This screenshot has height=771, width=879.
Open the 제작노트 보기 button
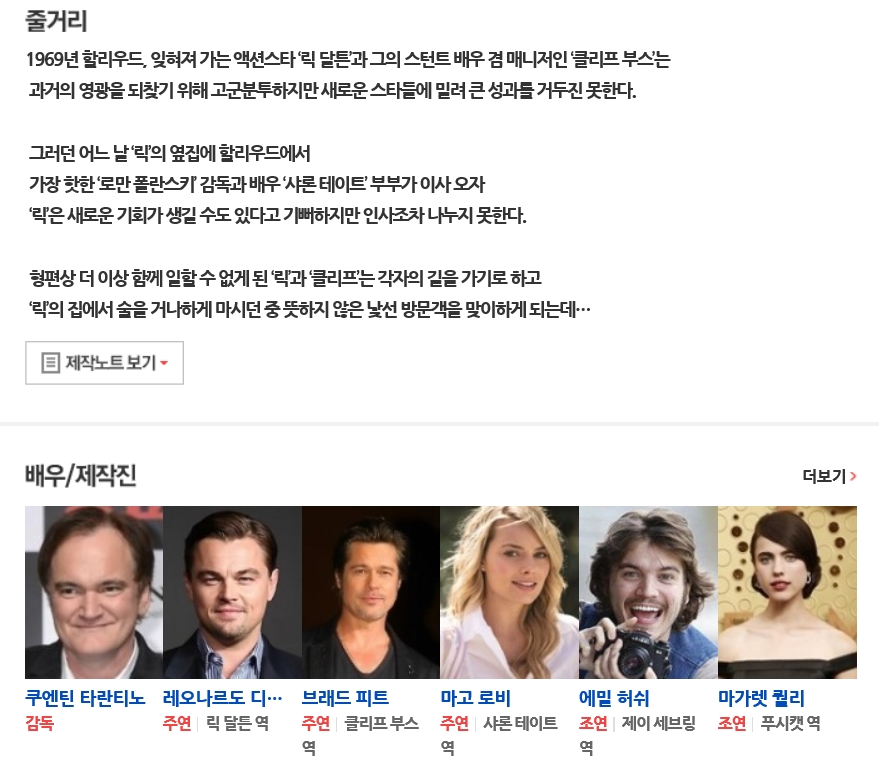104,363
